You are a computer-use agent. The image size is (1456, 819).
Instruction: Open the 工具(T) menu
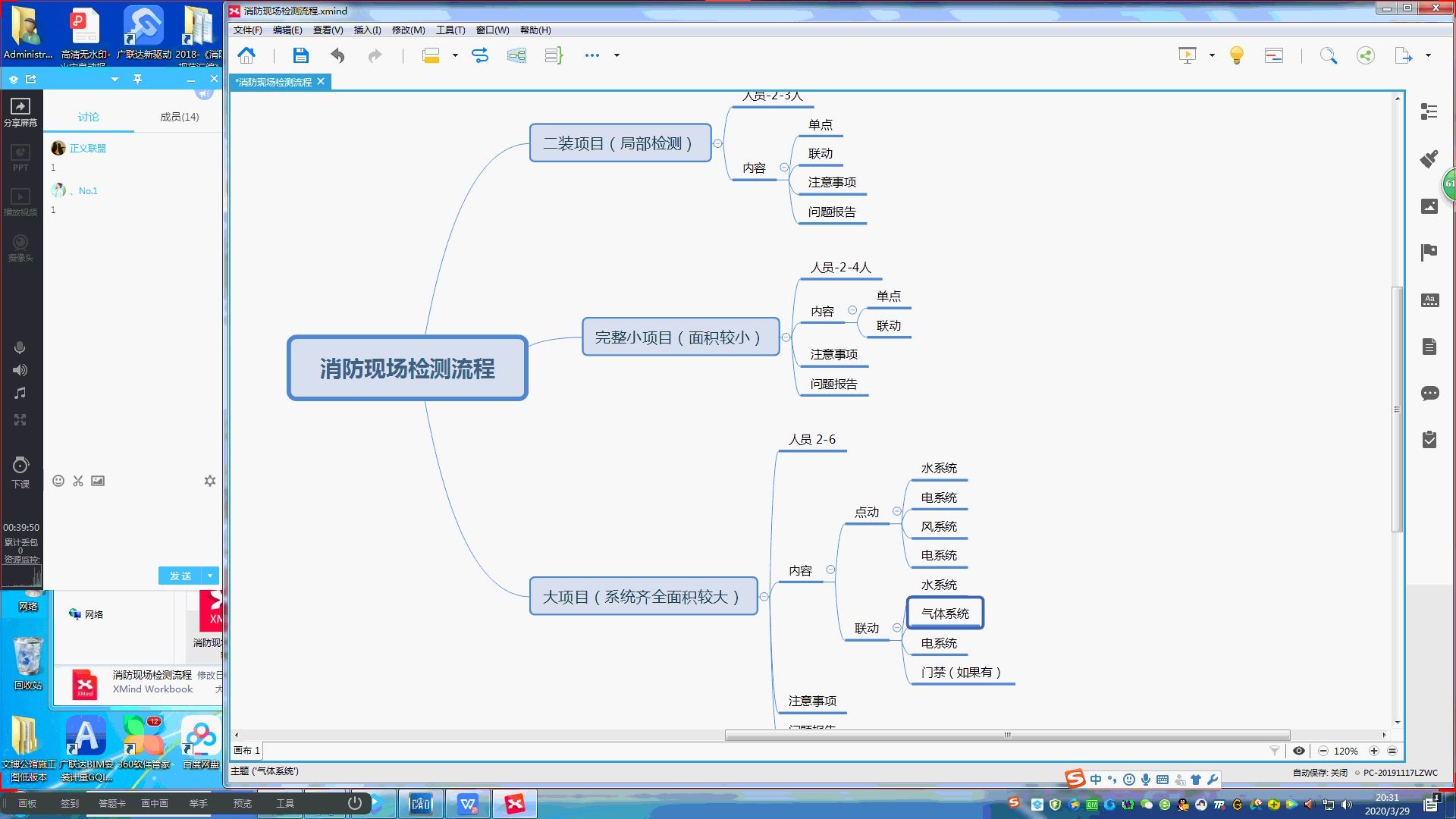[450, 30]
